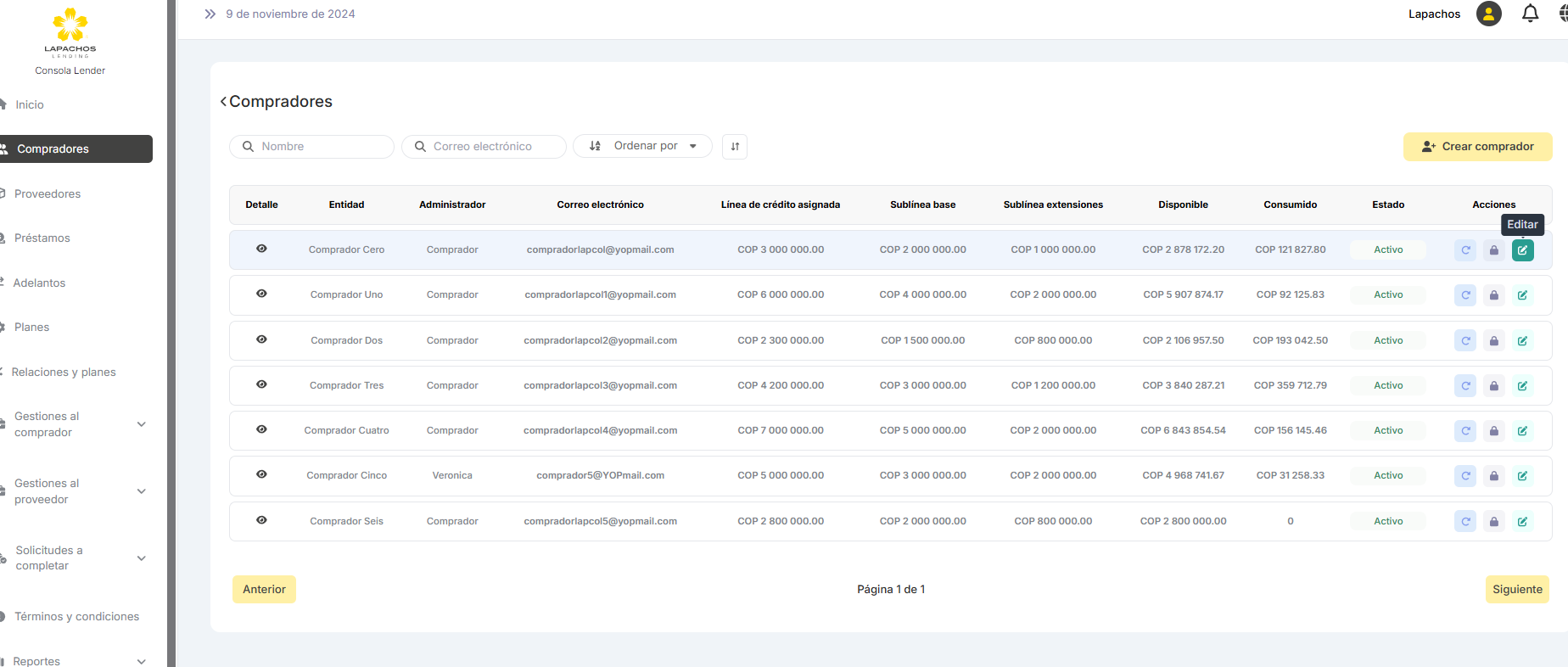This screenshot has height=667, width=1568.
Task: Open Préstamos in the sidebar
Action: click(42, 238)
